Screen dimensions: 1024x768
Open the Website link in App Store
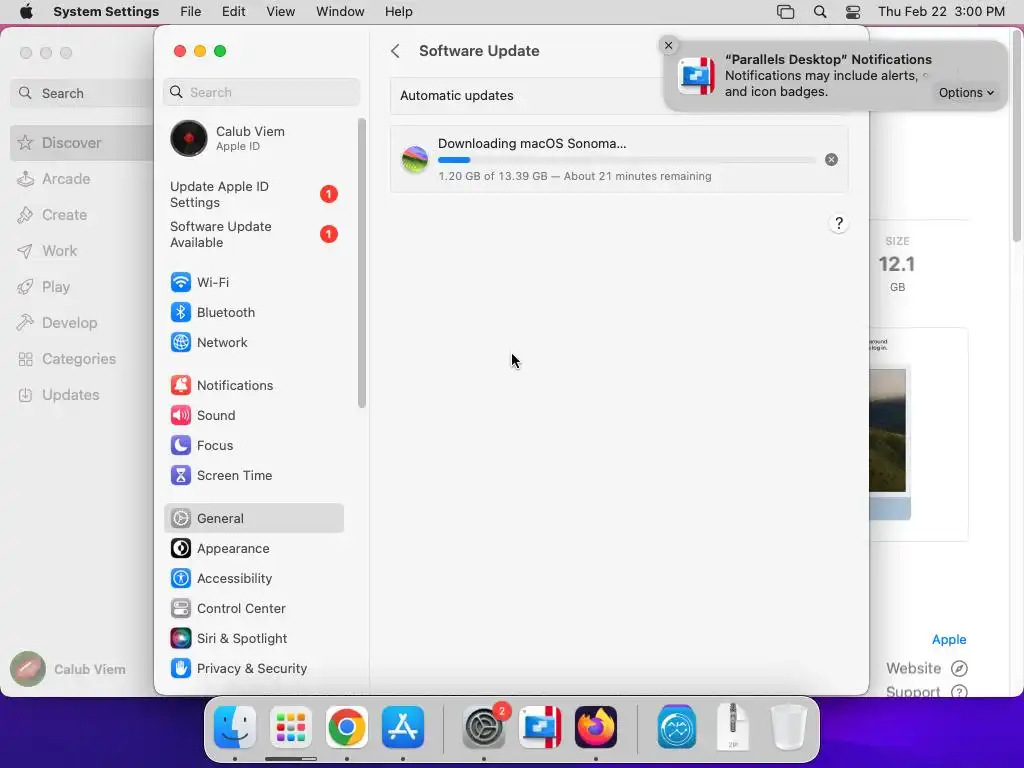(x=926, y=668)
